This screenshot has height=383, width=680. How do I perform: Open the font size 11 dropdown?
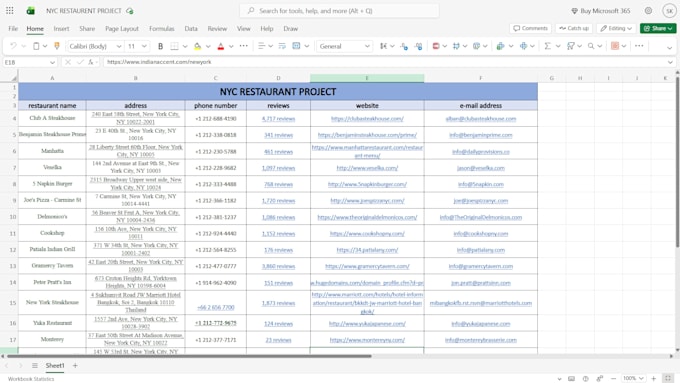point(144,46)
